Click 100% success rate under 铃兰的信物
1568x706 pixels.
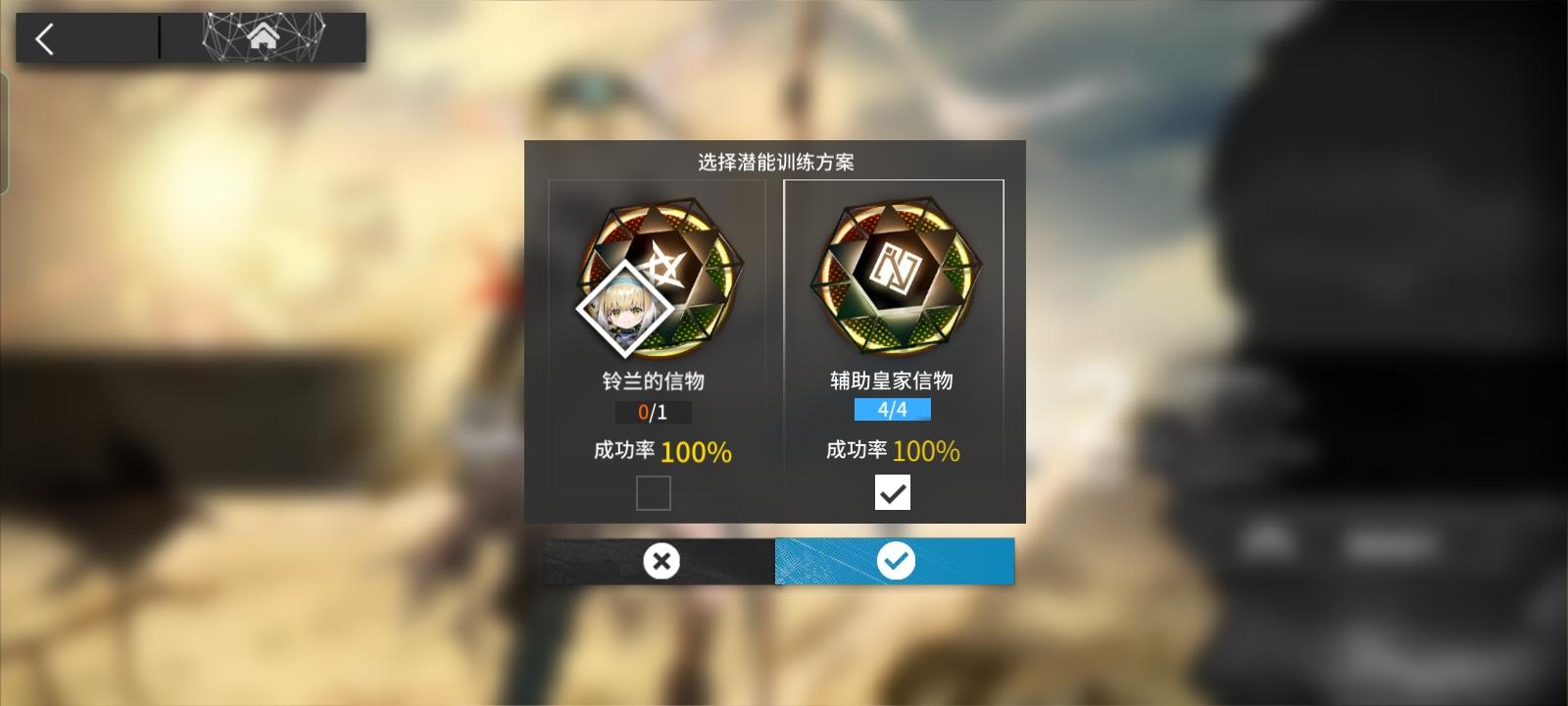pyautogui.click(x=697, y=452)
